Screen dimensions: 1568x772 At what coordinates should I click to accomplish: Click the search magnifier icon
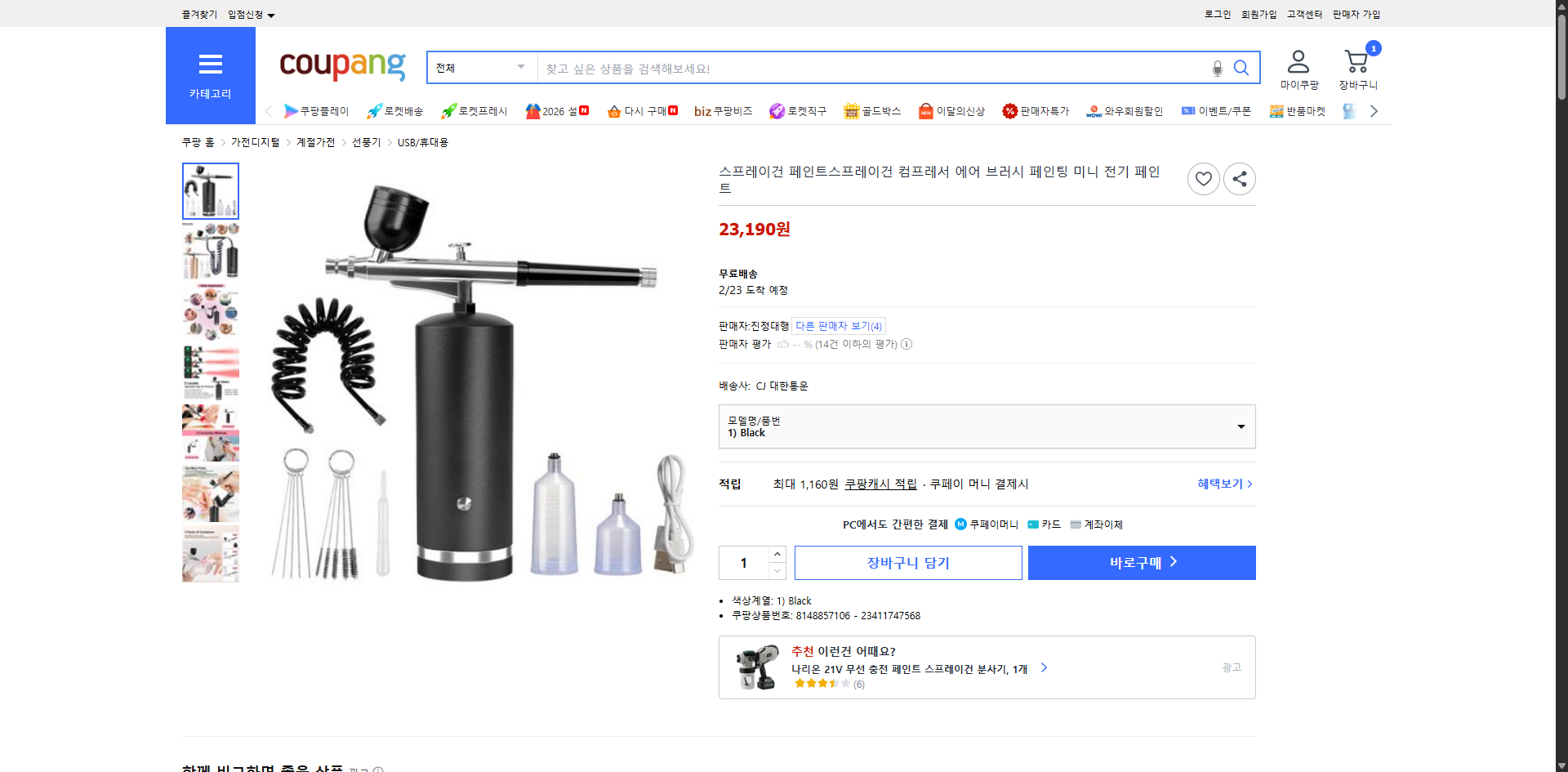point(1241,68)
